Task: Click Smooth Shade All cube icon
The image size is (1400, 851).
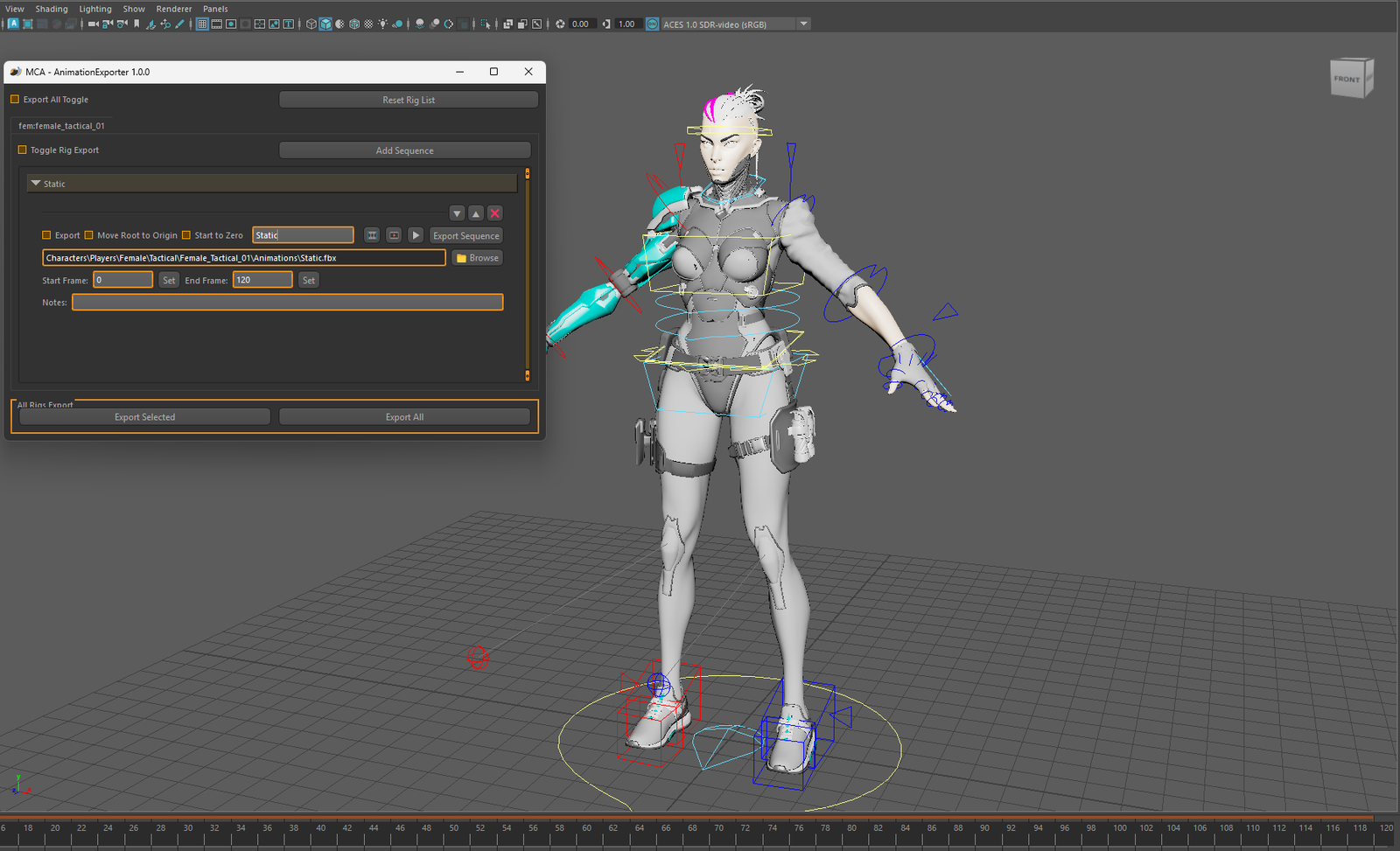Action: point(325,24)
